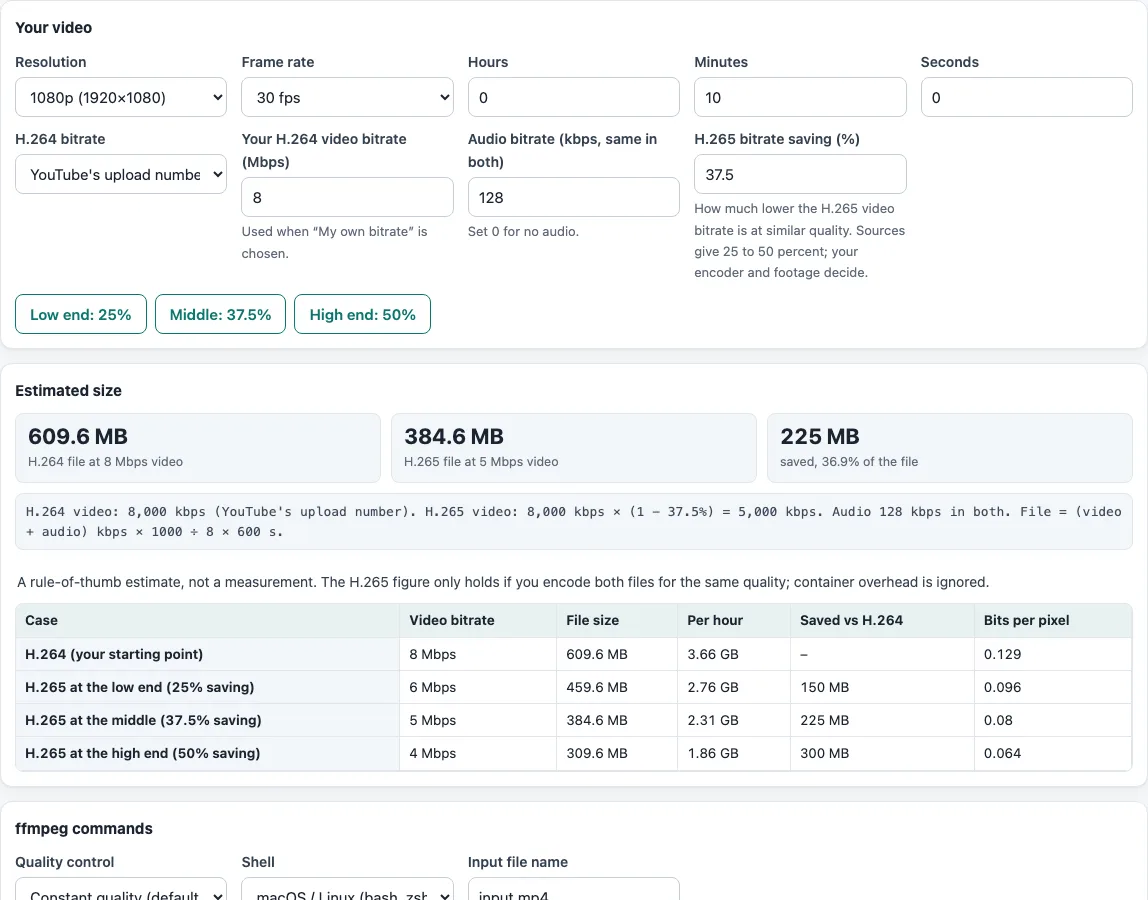
Task: Open the Resolution dropdown
Action: [121, 97]
